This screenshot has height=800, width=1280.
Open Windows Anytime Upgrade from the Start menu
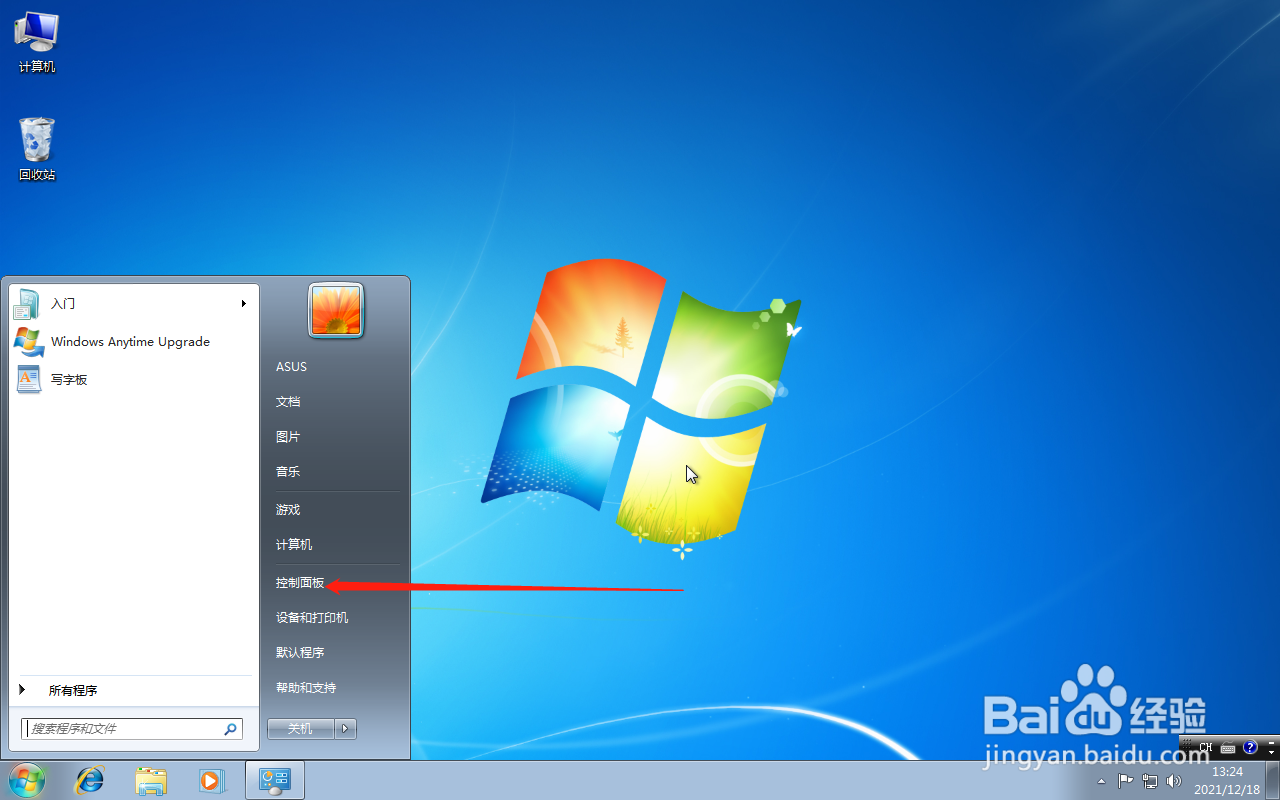tap(129, 341)
